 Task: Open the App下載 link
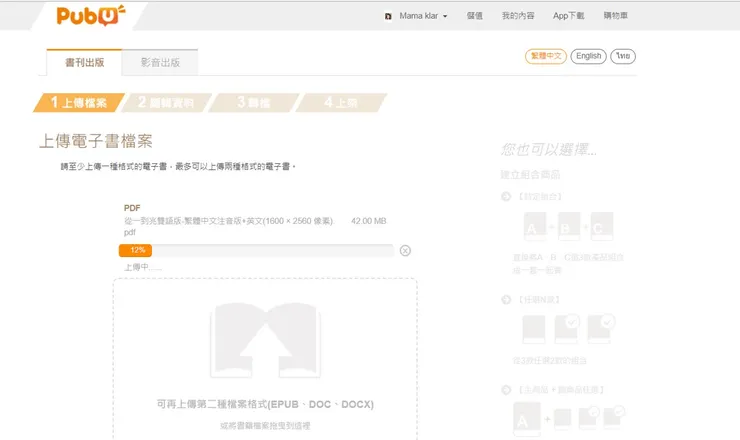click(x=568, y=16)
